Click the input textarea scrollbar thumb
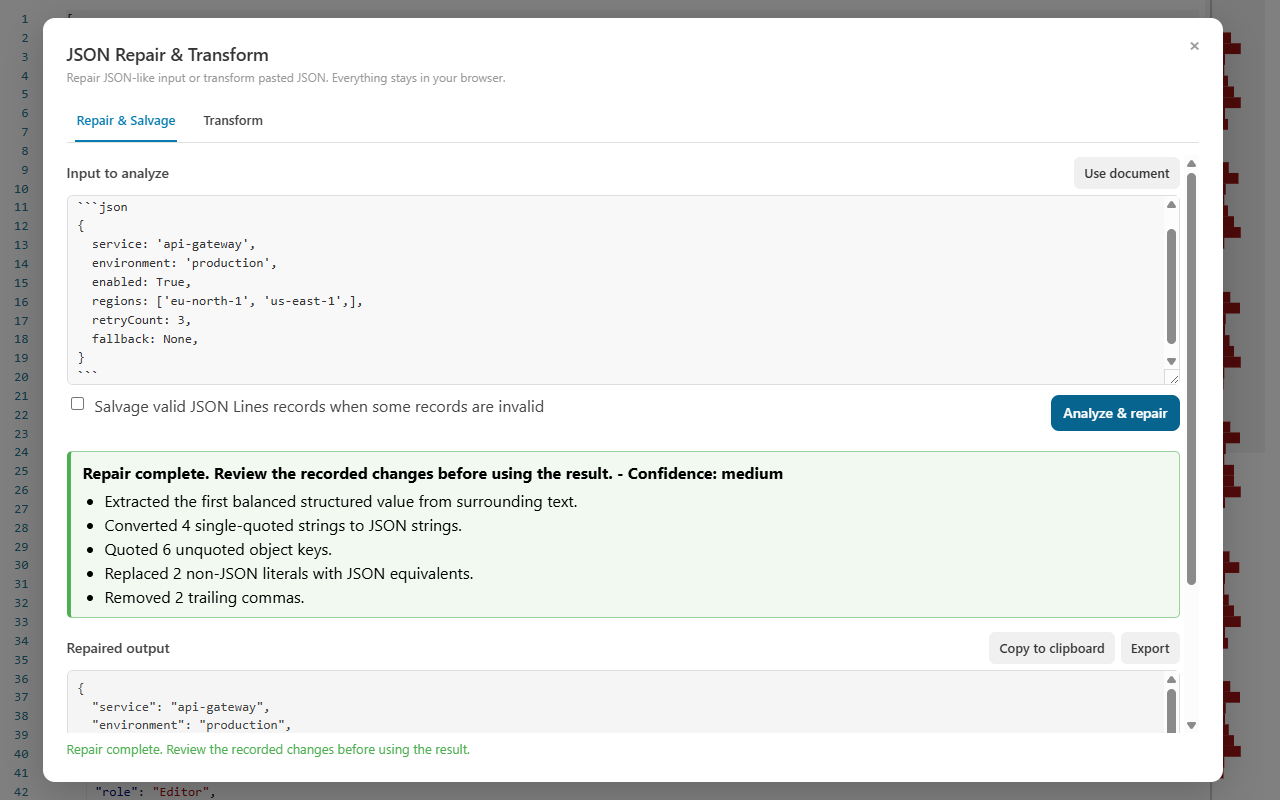1280x800 pixels. click(1171, 286)
